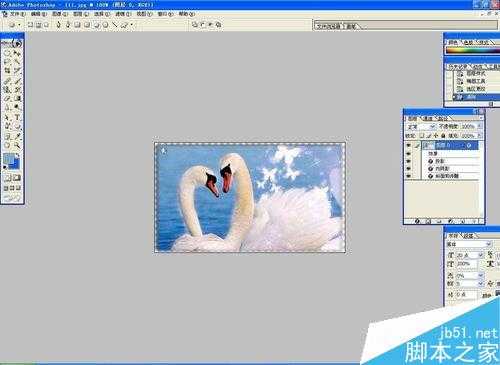Screen dimensions: 500x365
Task: Choose the Ellipse shape in options bar
Action: pos(97,24)
